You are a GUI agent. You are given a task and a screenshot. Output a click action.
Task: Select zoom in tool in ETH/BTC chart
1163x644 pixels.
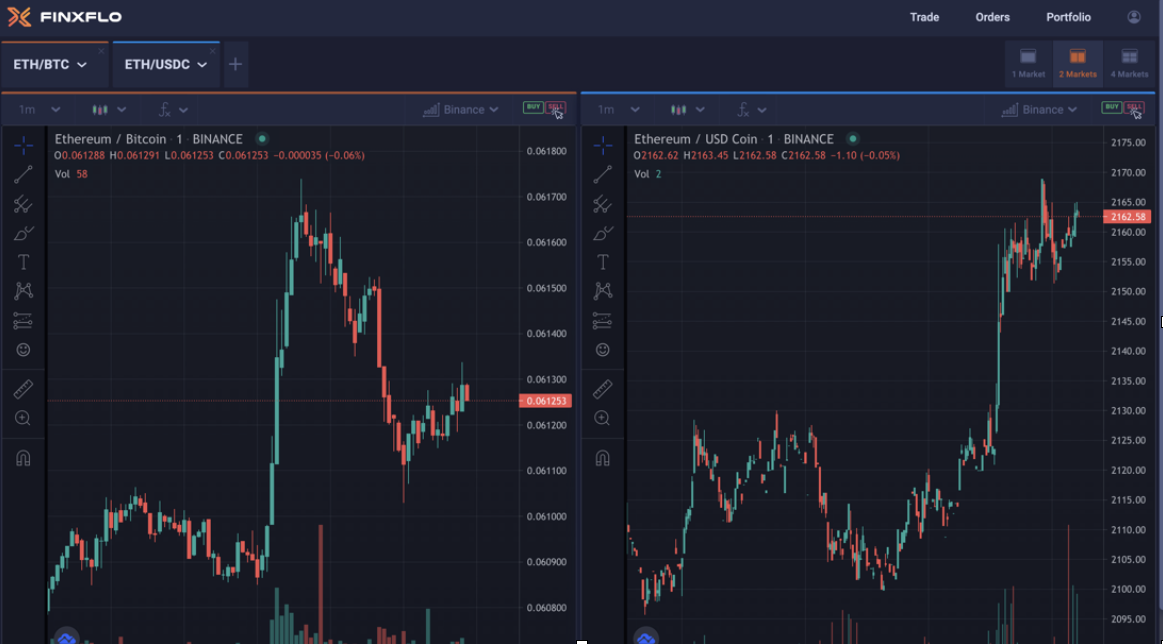click(23, 418)
